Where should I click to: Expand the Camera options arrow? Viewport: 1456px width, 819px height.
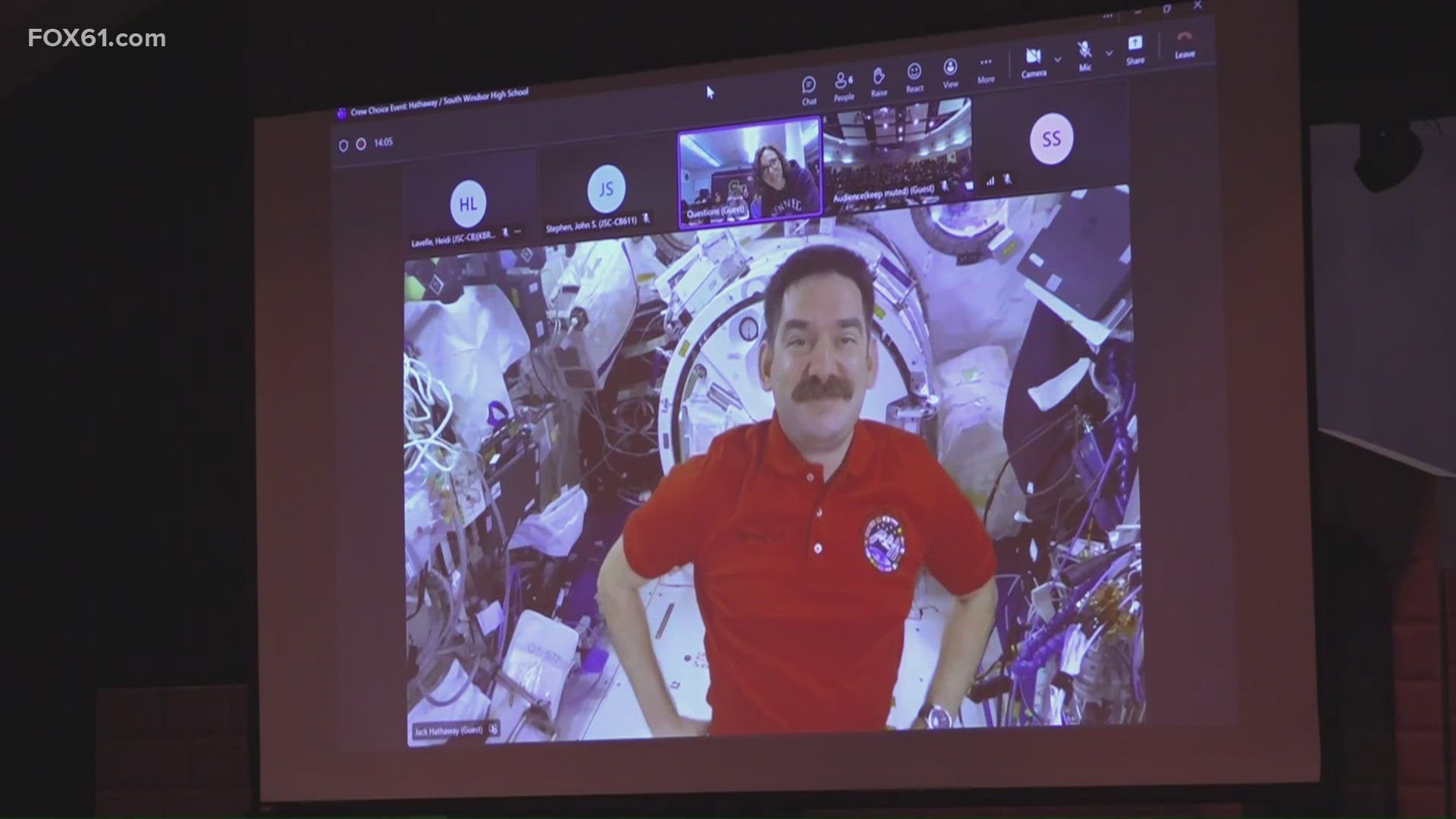(1058, 59)
